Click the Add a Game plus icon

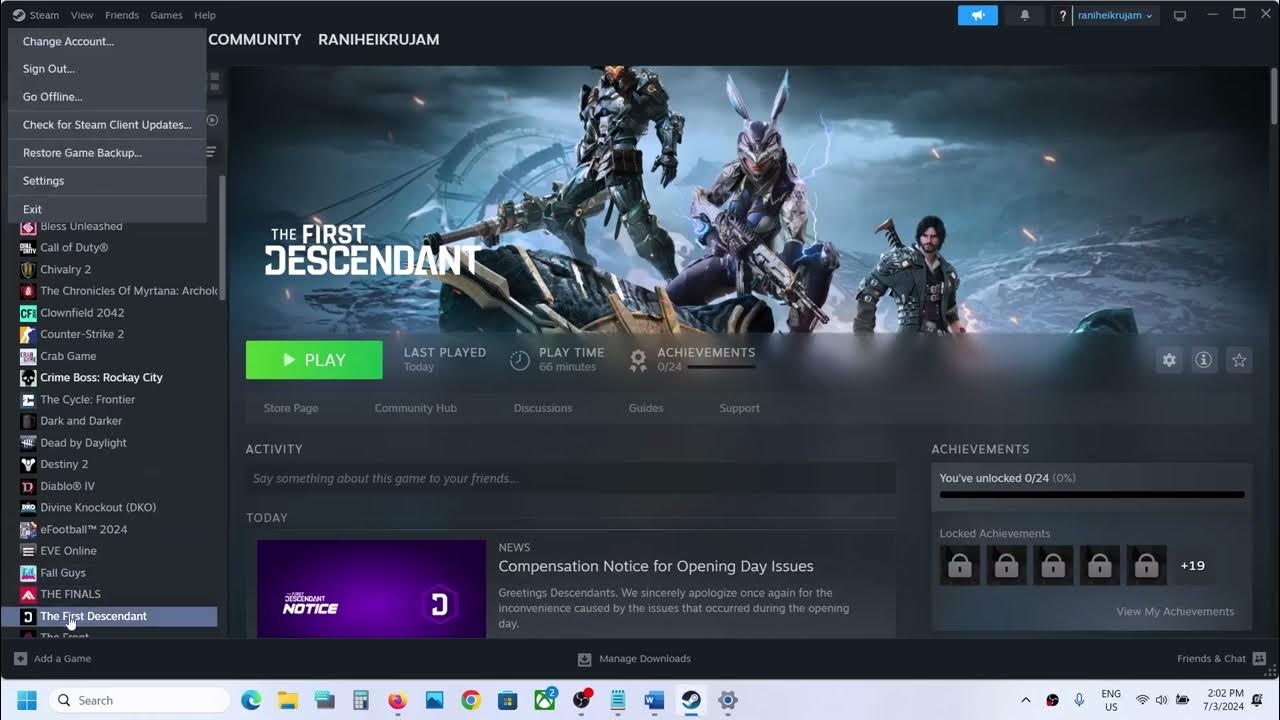pos(20,658)
